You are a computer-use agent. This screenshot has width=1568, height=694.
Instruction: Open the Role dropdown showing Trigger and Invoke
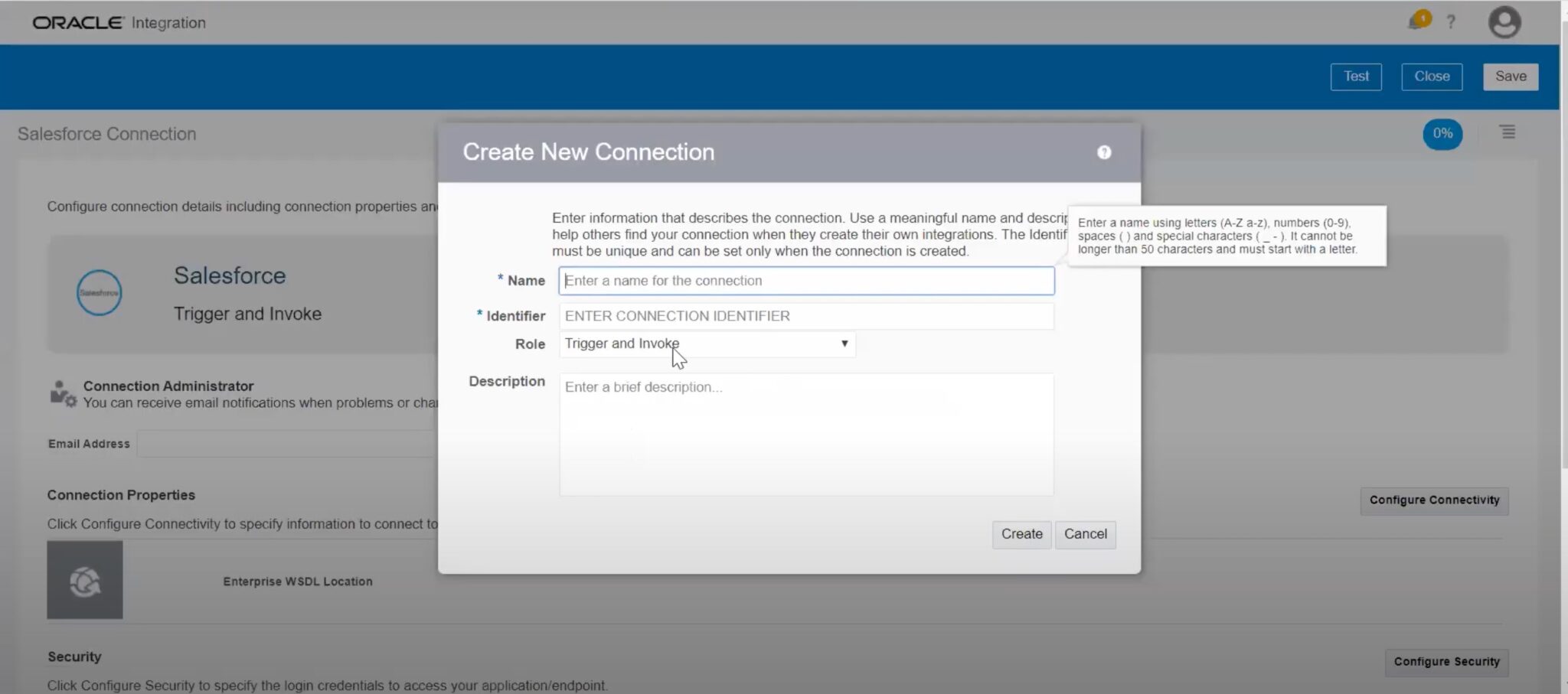click(x=707, y=344)
